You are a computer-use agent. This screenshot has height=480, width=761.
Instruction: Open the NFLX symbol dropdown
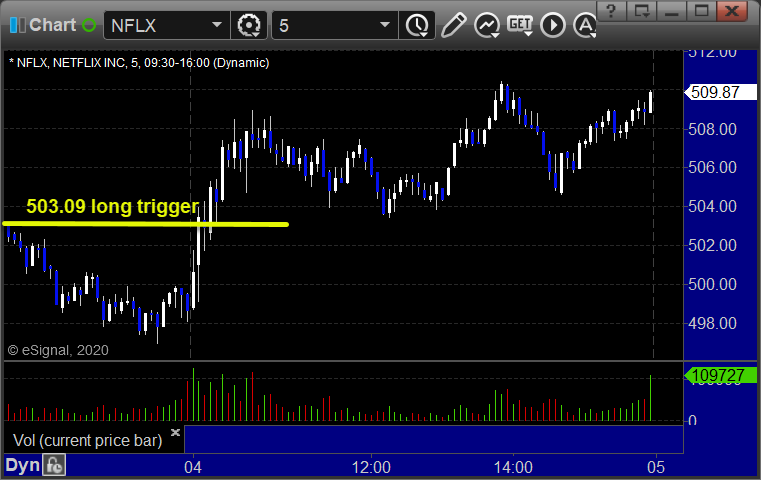[216, 25]
